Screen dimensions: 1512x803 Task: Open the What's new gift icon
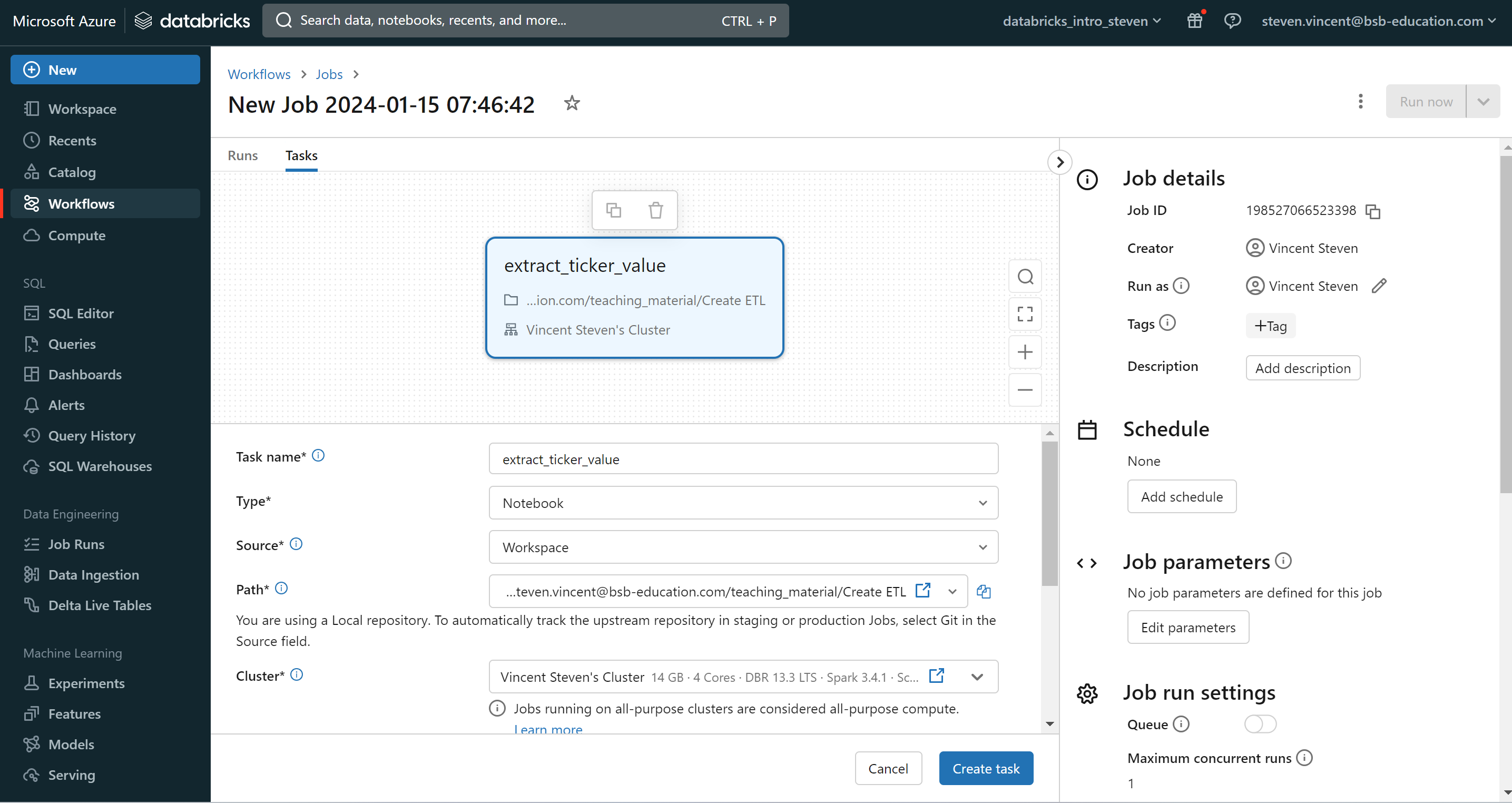click(1195, 21)
